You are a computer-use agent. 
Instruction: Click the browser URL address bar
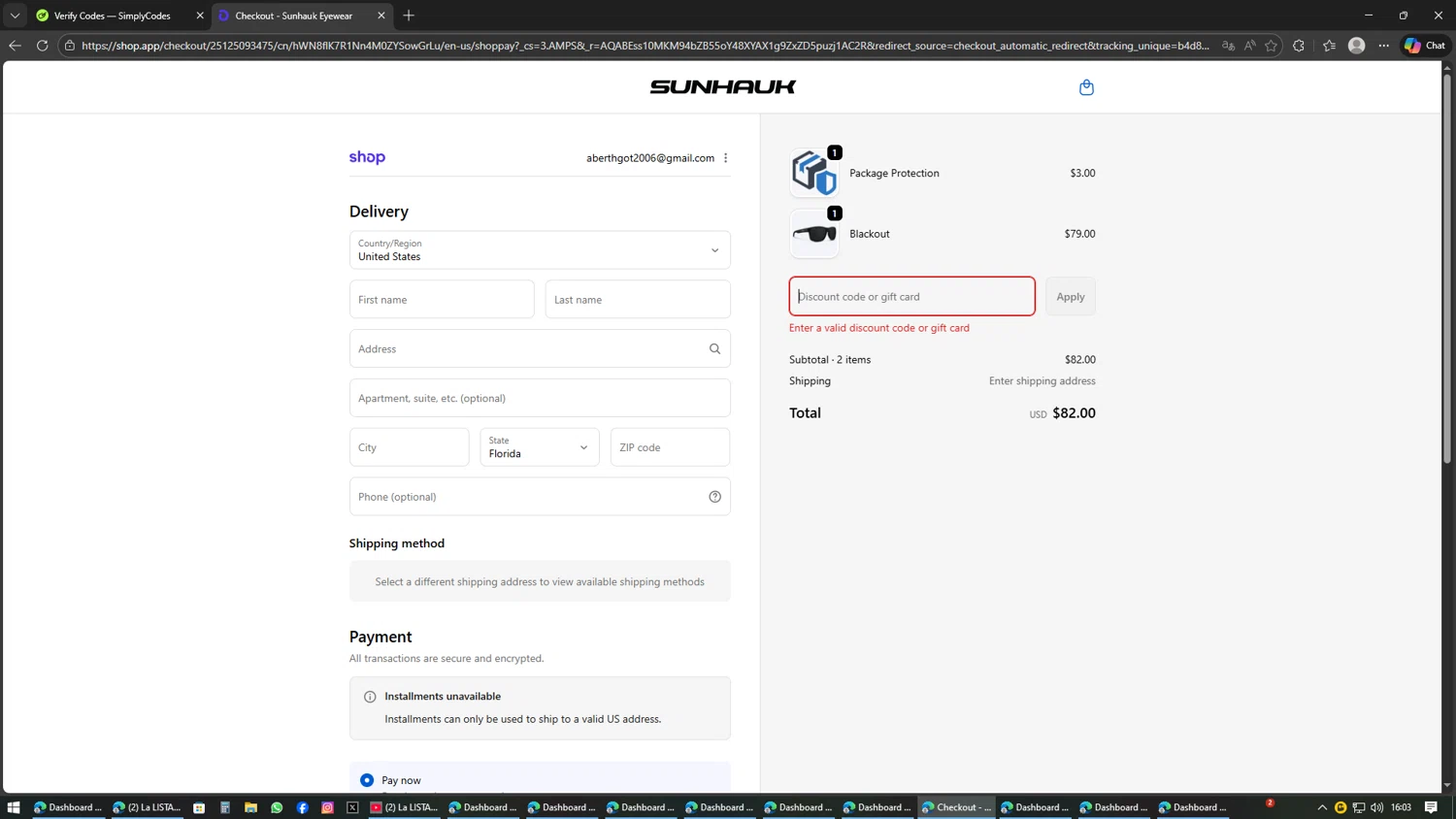pyautogui.click(x=645, y=46)
